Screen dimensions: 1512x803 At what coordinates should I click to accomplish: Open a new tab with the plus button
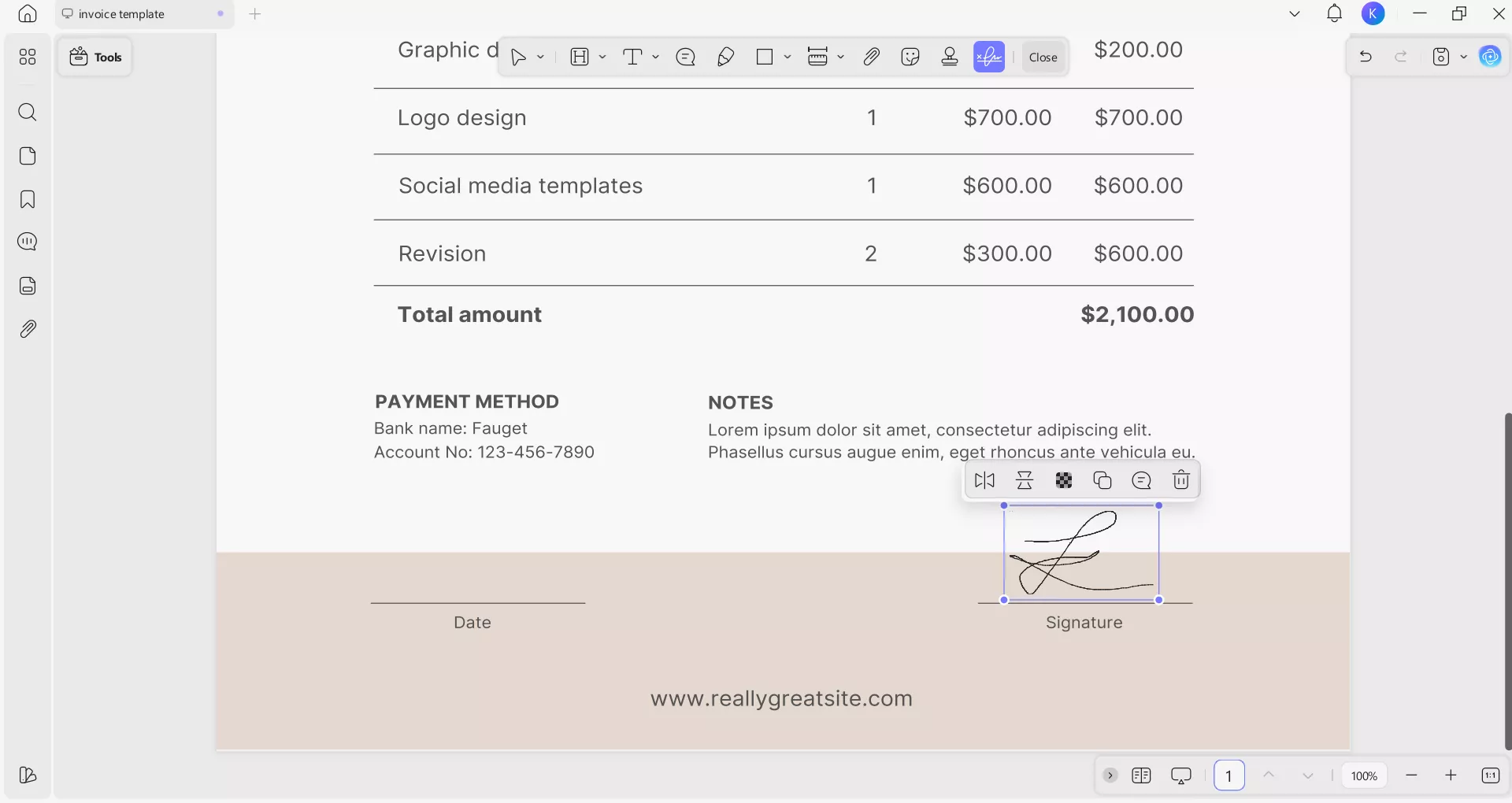[x=255, y=13]
